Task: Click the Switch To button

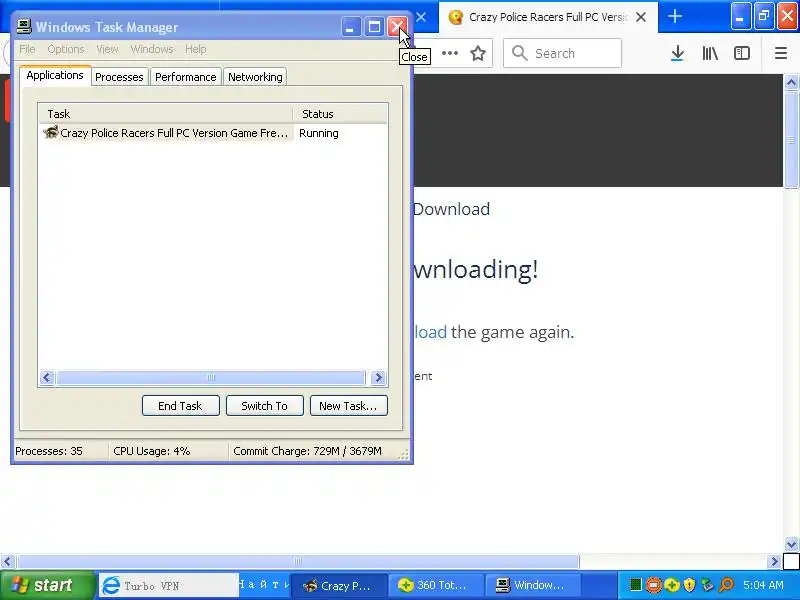Action: (x=265, y=406)
